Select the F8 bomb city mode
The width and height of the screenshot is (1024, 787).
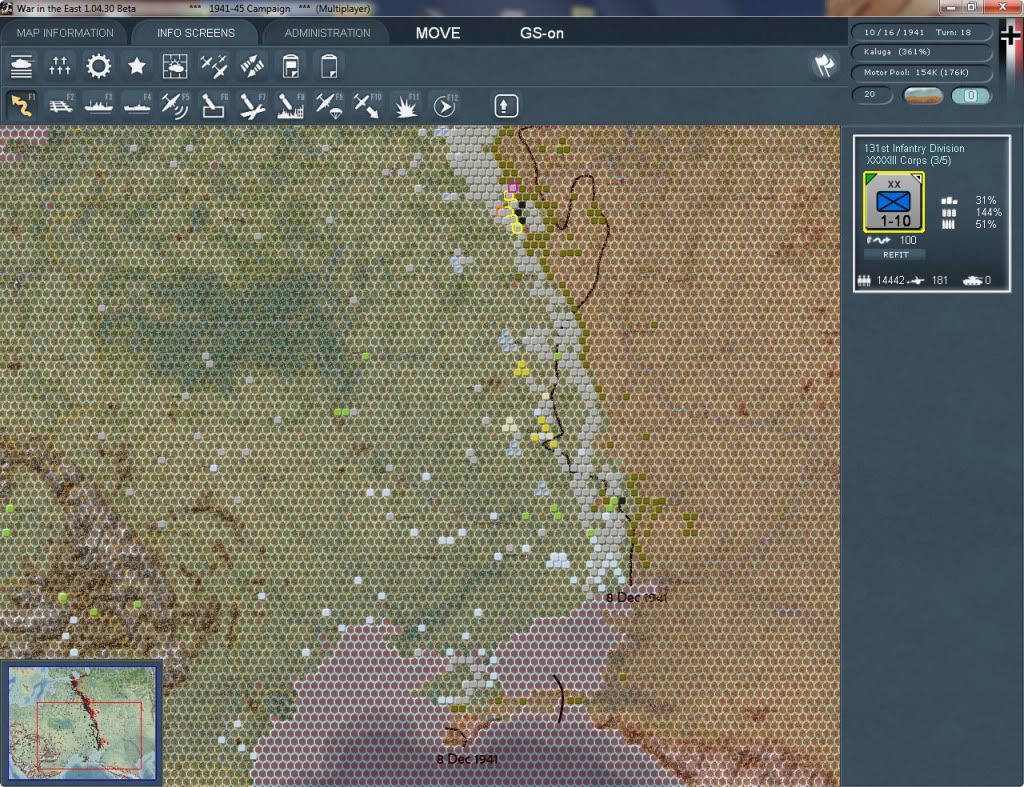coord(291,106)
